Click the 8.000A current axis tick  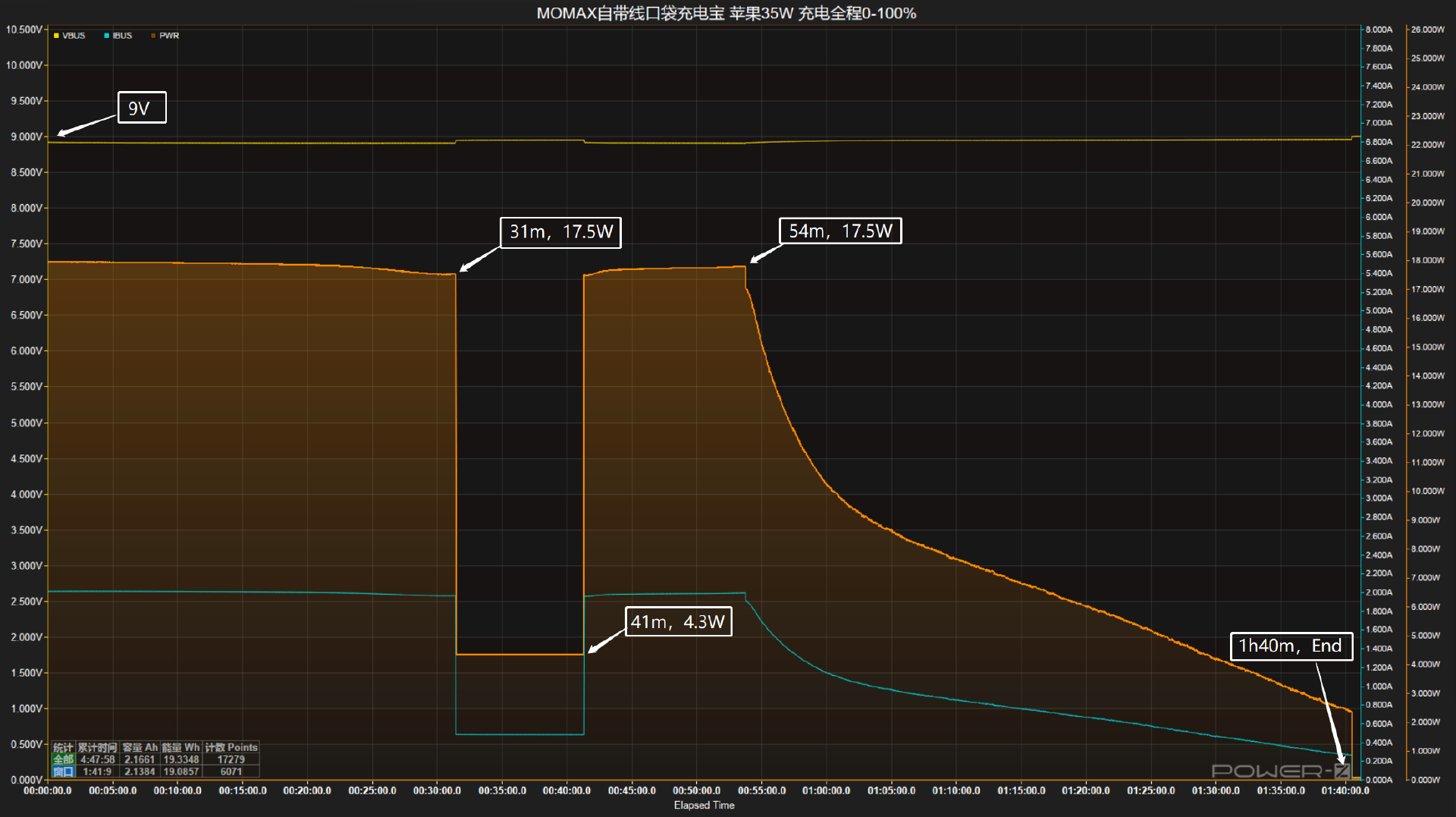point(1379,30)
